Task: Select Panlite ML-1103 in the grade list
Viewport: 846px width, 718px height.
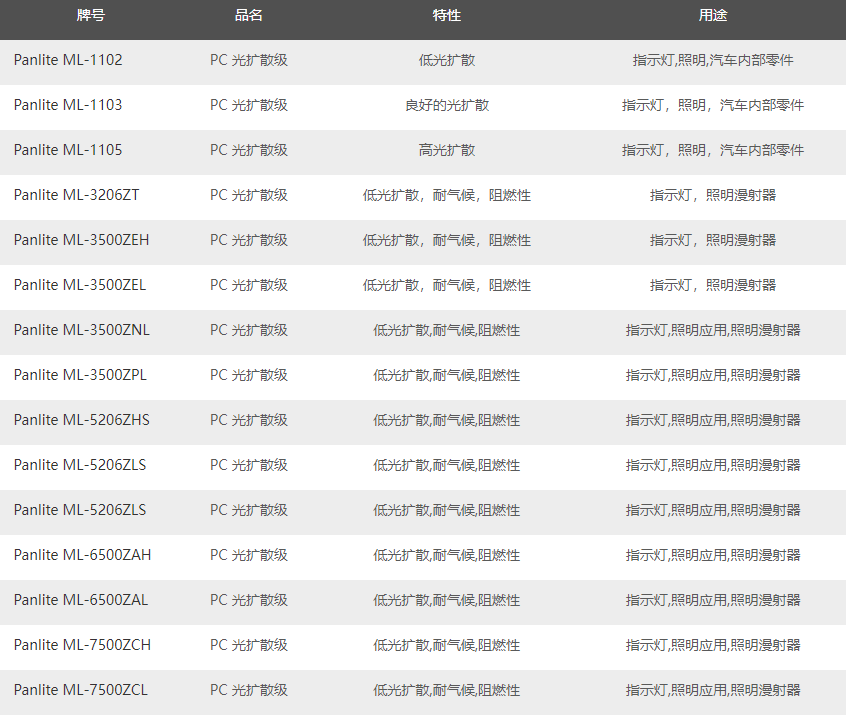Action: pos(68,105)
